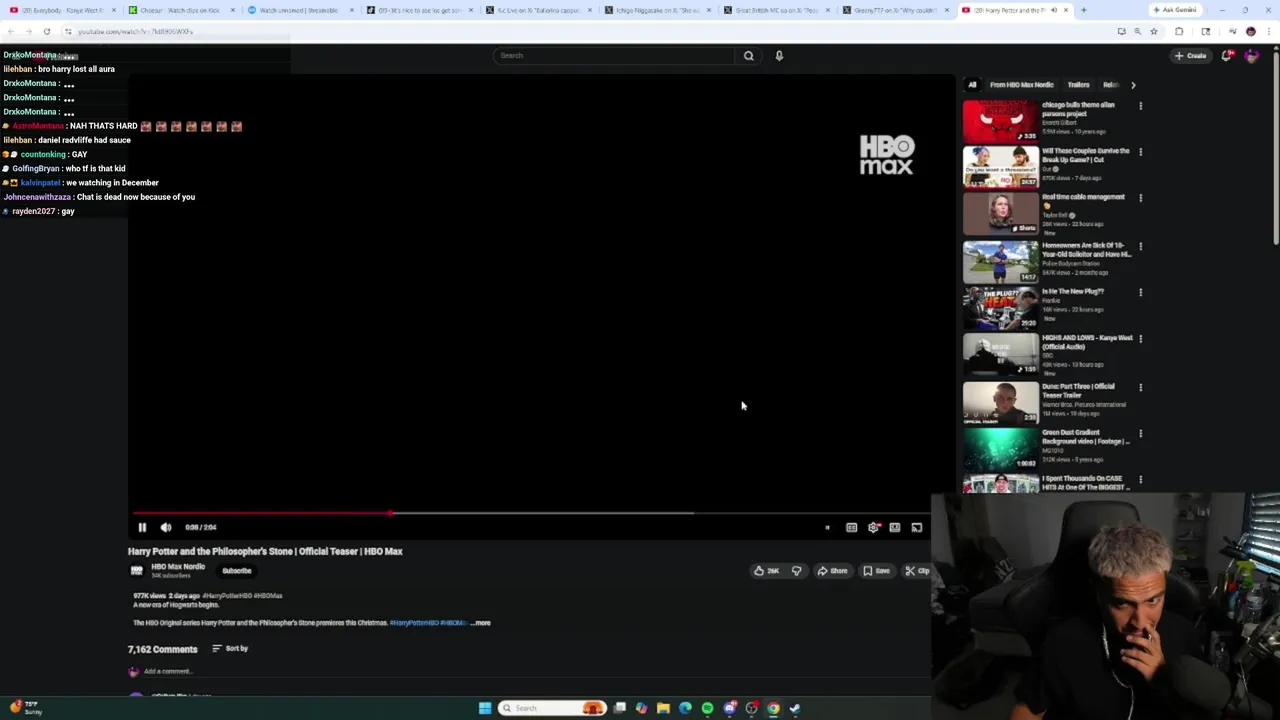The width and height of the screenshot is (1280, 720).
Task: Toggle subtitles/closed captions button
Action: tap(851, 527)
